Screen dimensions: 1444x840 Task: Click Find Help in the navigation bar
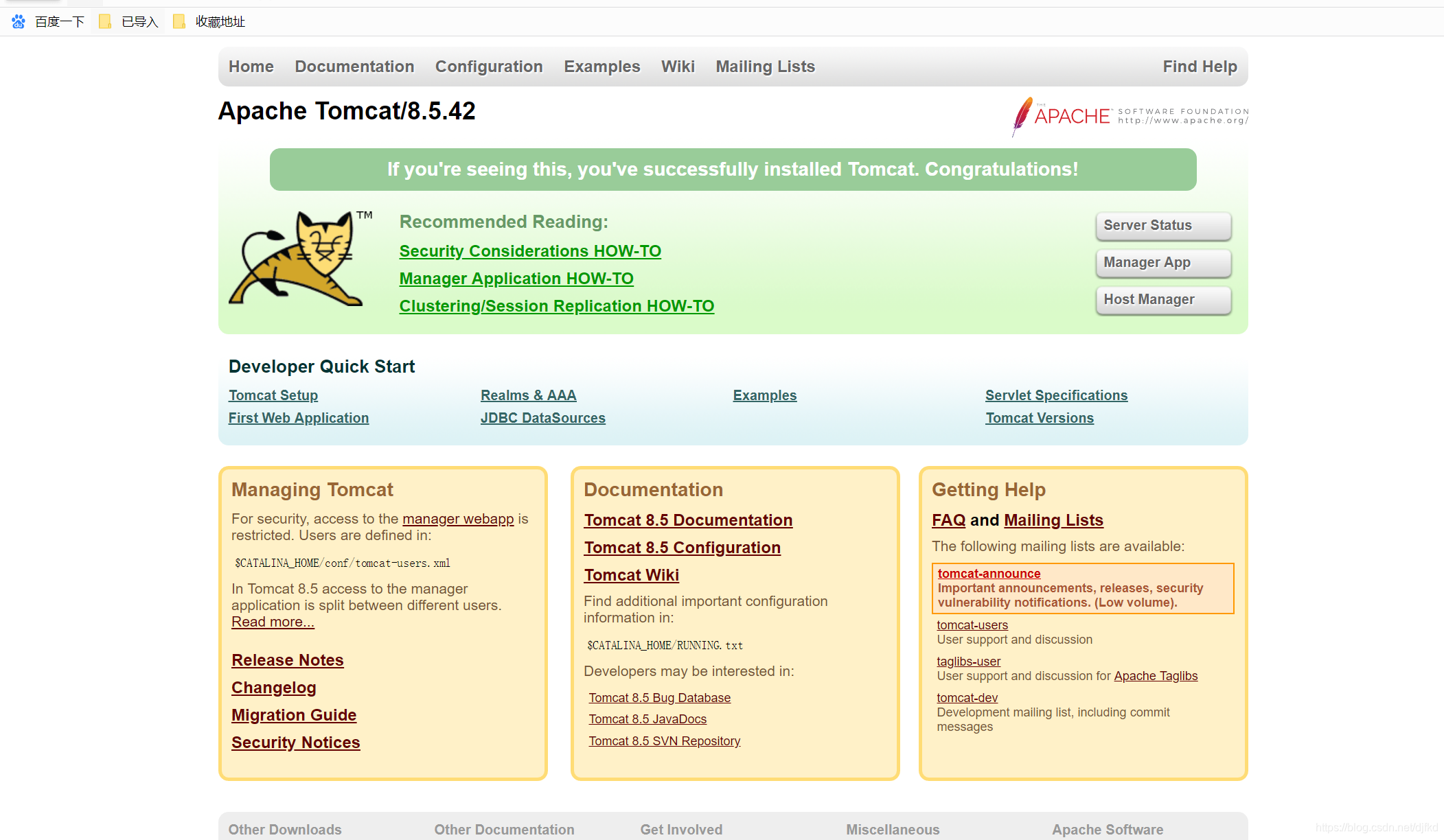click(1200, 67)
